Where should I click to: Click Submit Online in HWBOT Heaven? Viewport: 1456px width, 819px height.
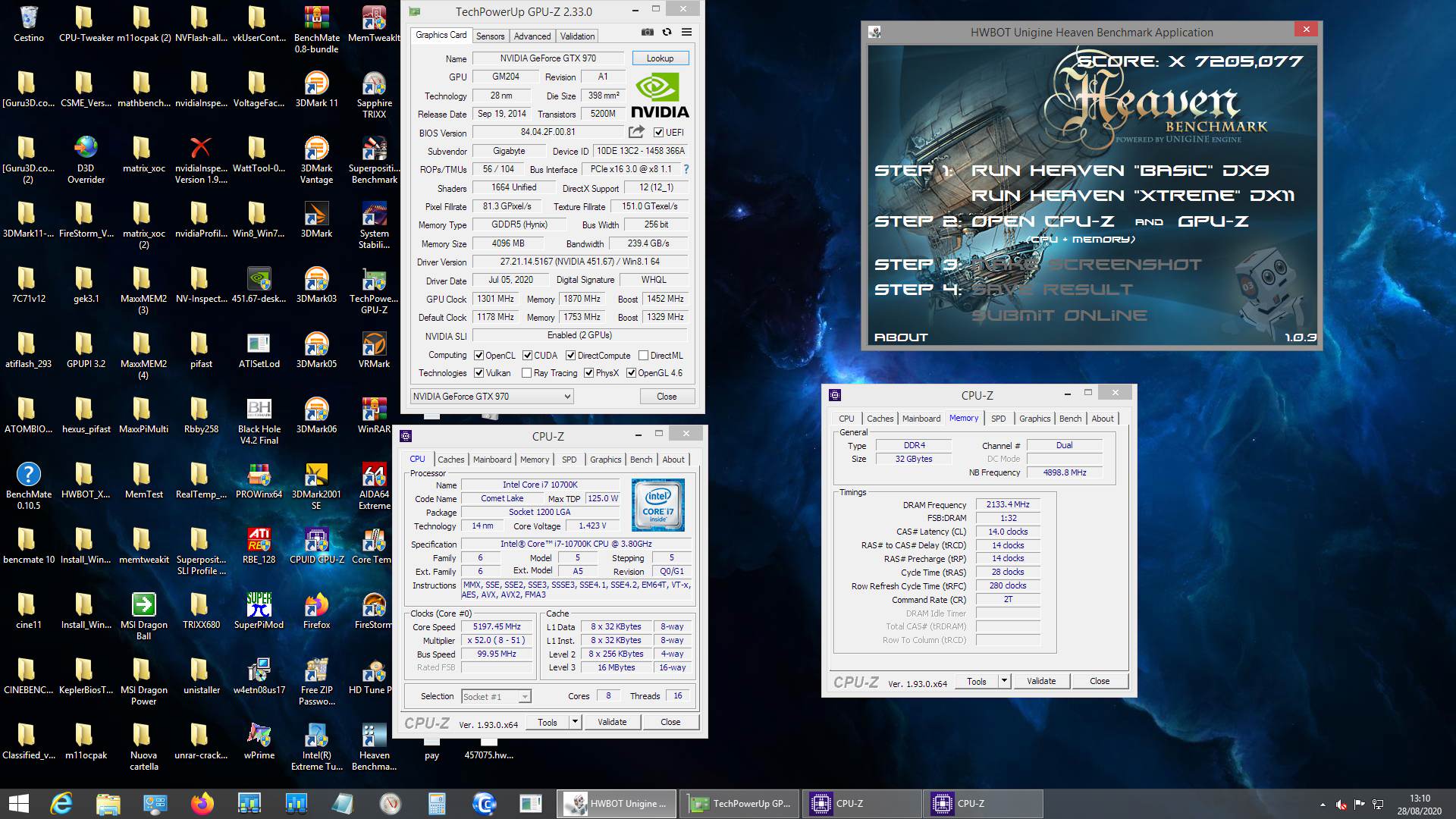pos(1059,315)
